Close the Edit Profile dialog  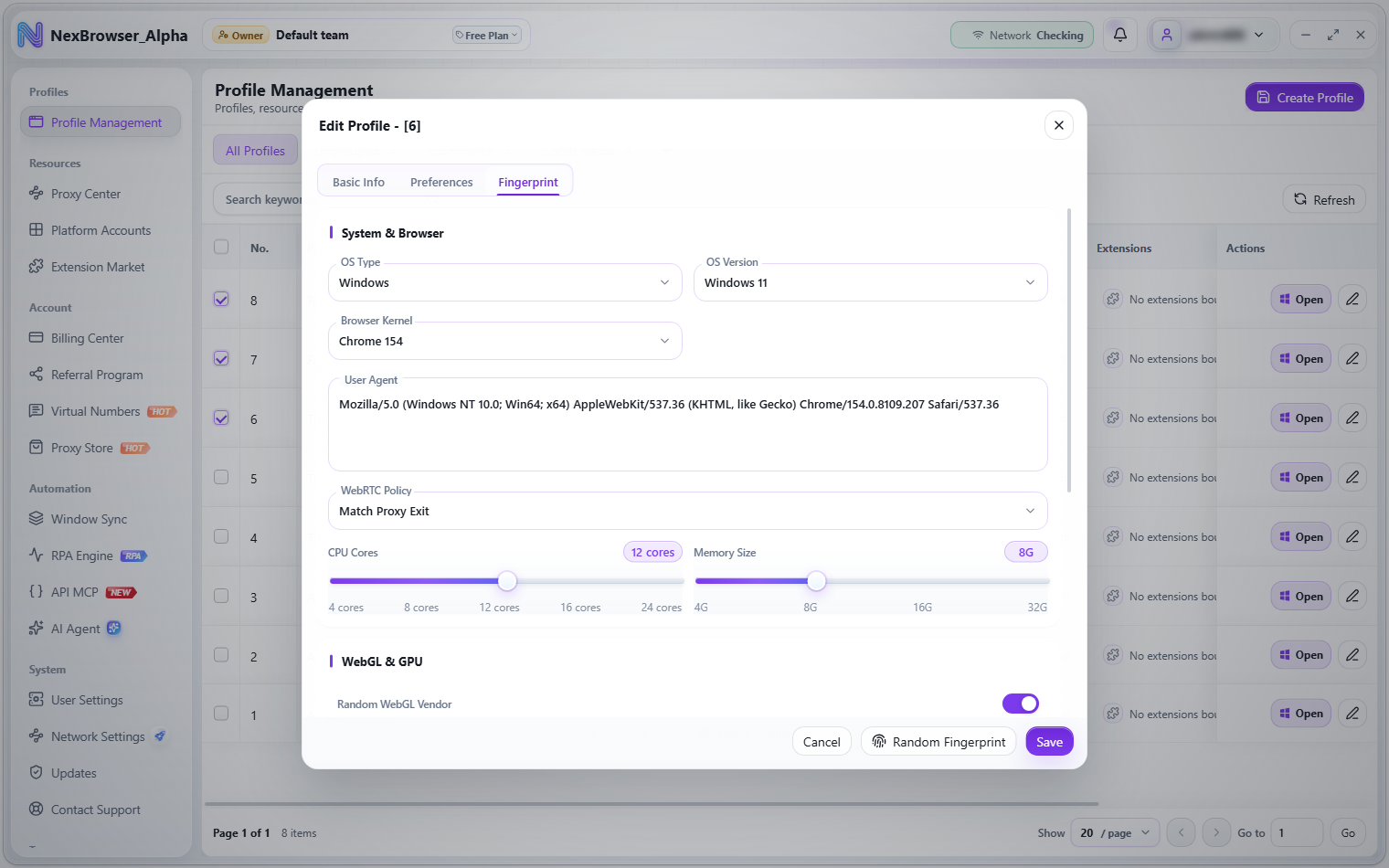tap(1058, 125)
